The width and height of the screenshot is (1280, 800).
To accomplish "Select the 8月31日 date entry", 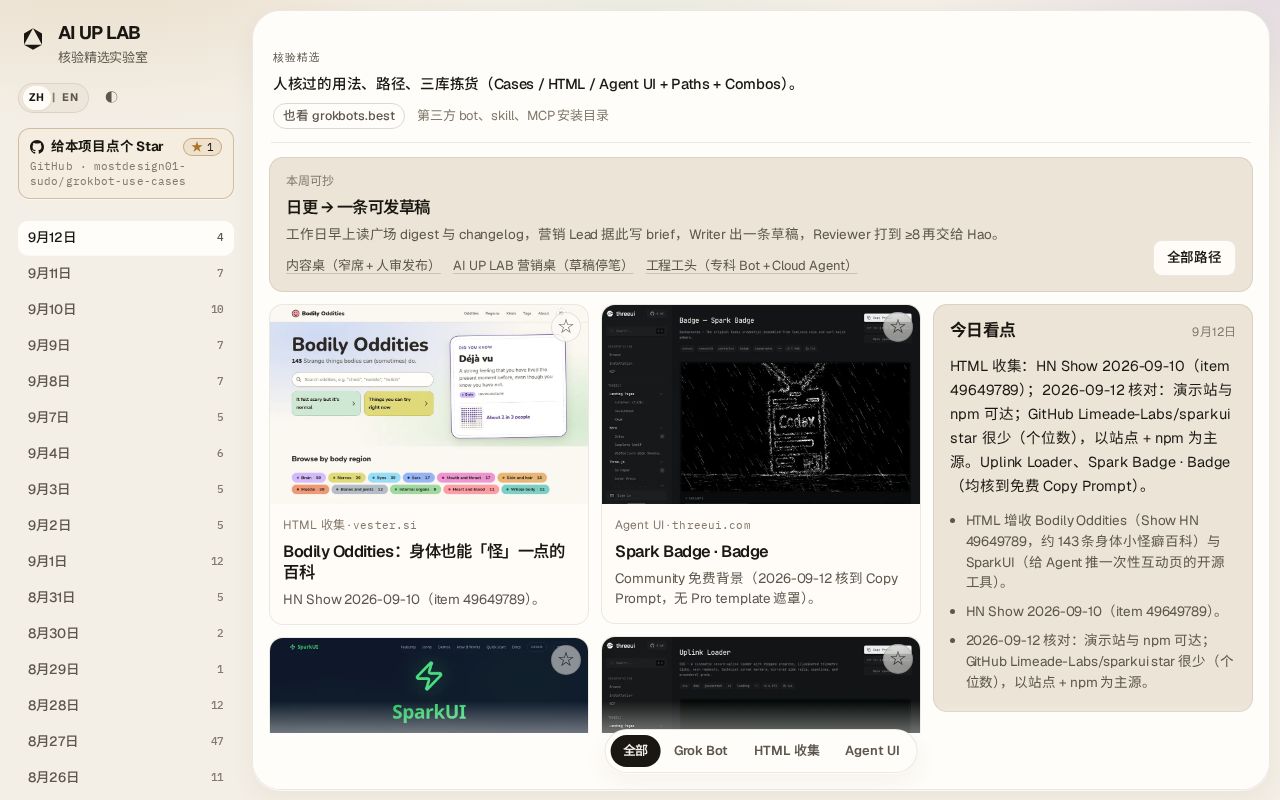I will tap(126, 598).
